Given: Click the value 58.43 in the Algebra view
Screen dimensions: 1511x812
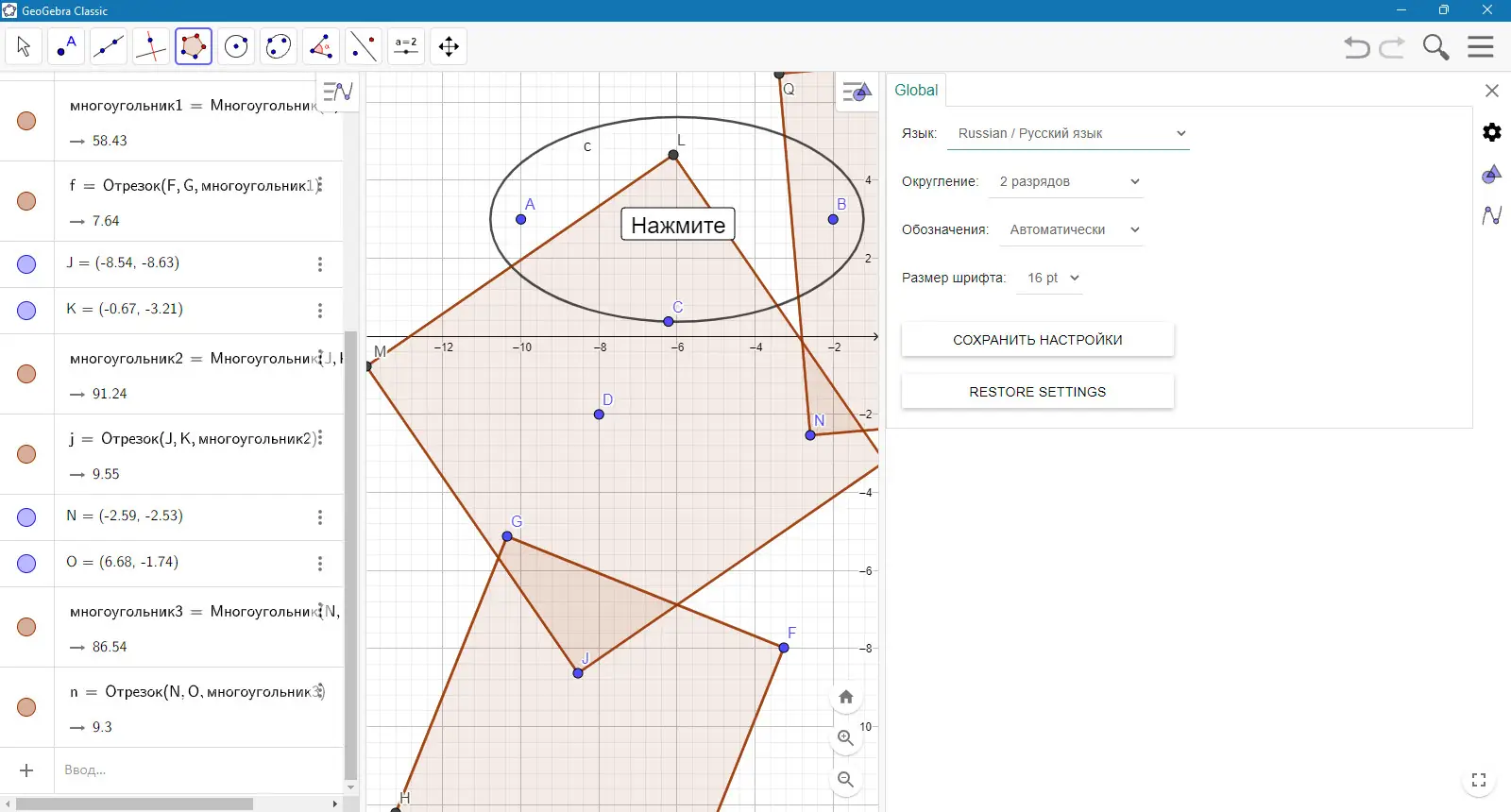Looking at the screenshot, I should (x=110, y=141).
